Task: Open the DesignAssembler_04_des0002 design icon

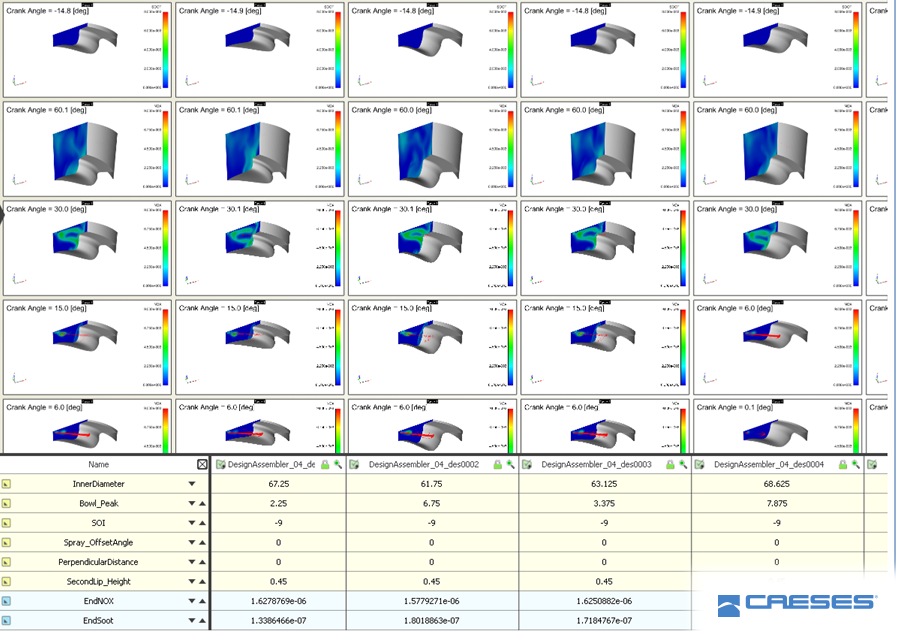Action: tap(352, 465)
